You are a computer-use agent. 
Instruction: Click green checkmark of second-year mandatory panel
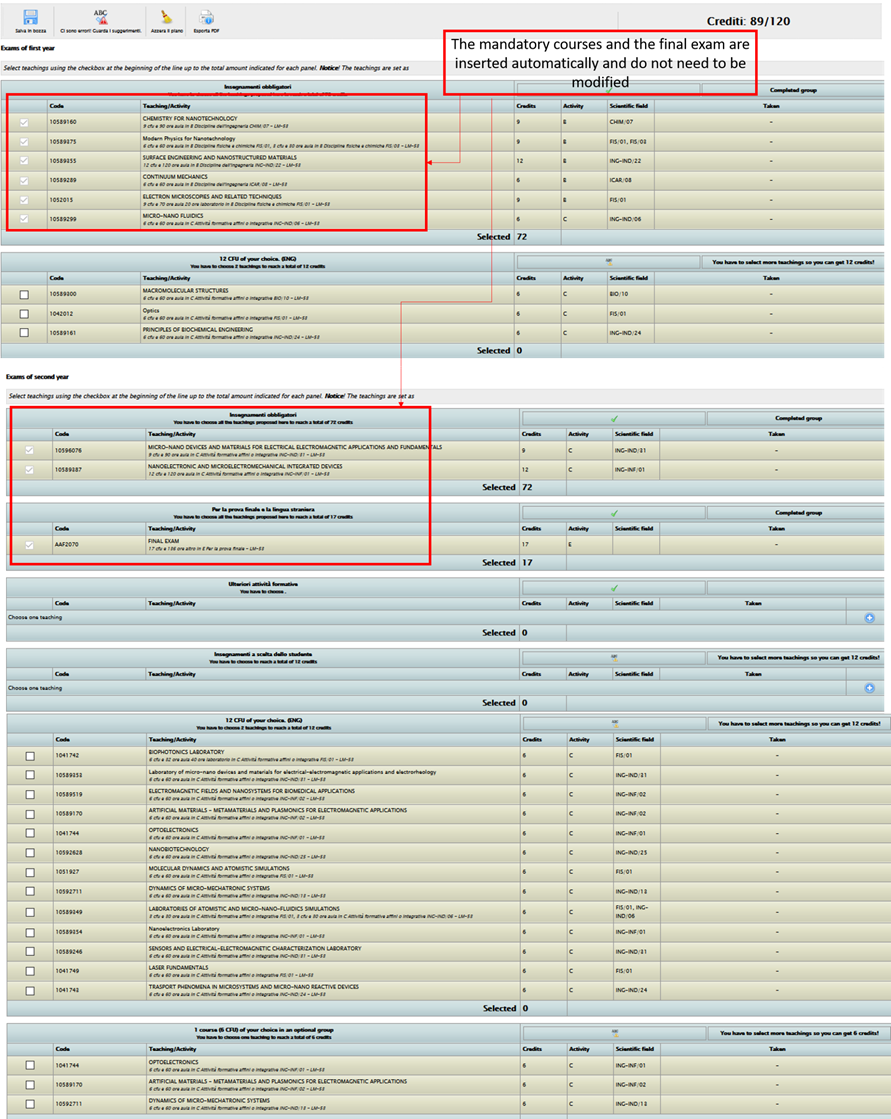614,419
